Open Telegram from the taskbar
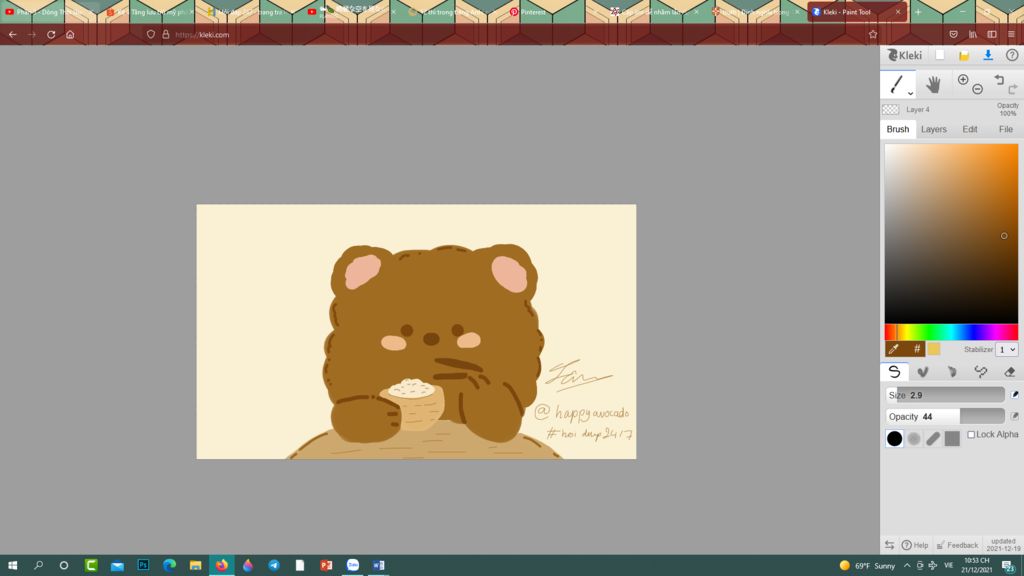Screen dimensions: 1024x576 [274, 565]
